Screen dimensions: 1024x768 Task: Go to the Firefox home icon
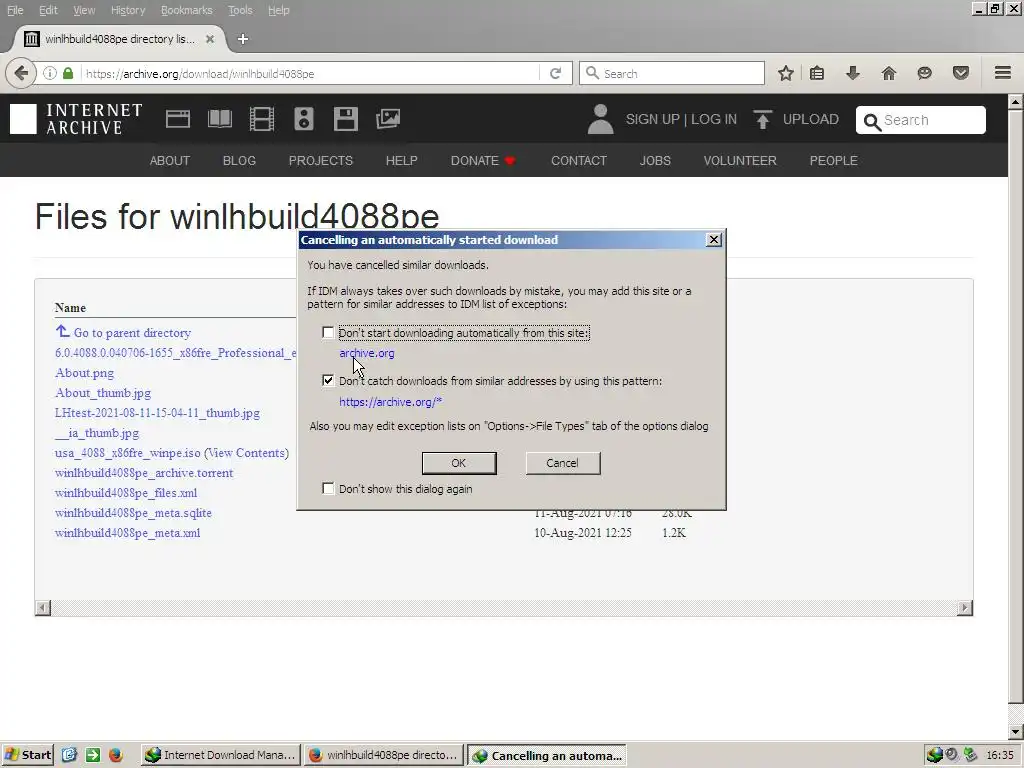889,73
